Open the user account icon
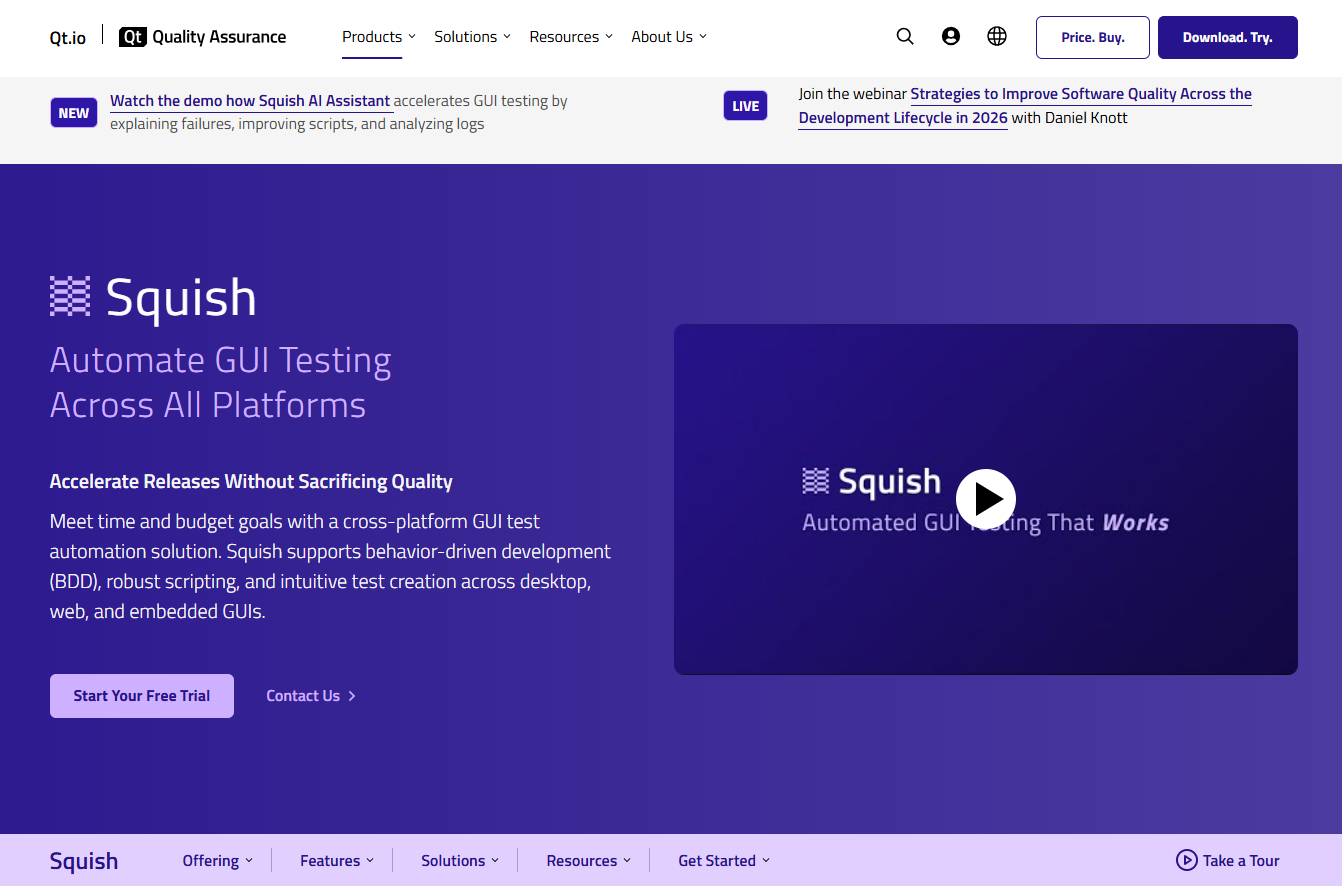1342x888 pixels. [x=951, y=37]
